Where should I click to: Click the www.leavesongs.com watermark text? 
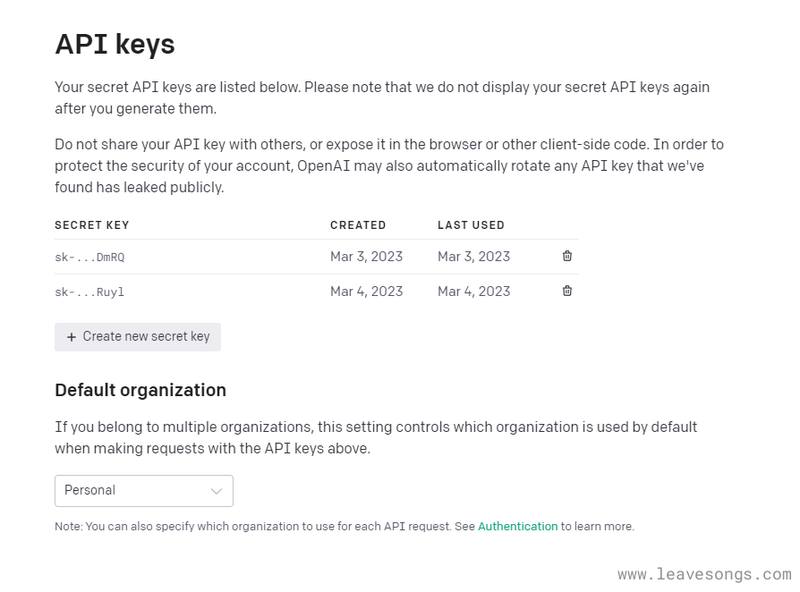[704, 574]
